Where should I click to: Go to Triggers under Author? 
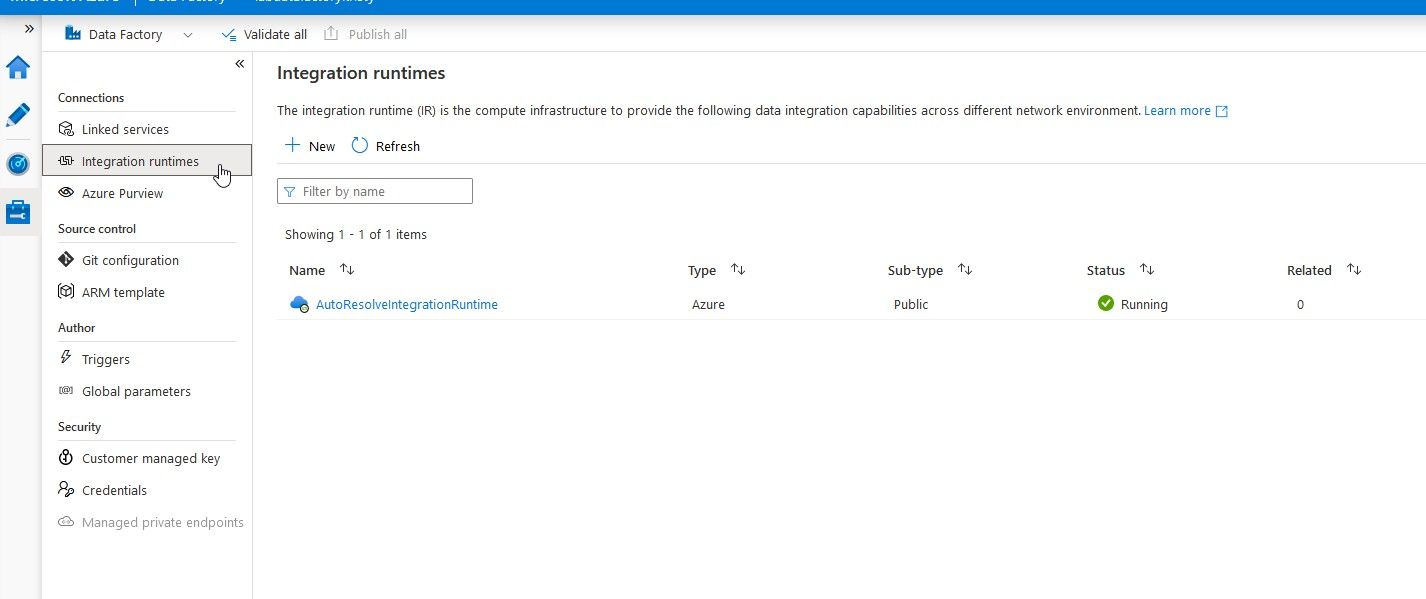click(106, 359)
